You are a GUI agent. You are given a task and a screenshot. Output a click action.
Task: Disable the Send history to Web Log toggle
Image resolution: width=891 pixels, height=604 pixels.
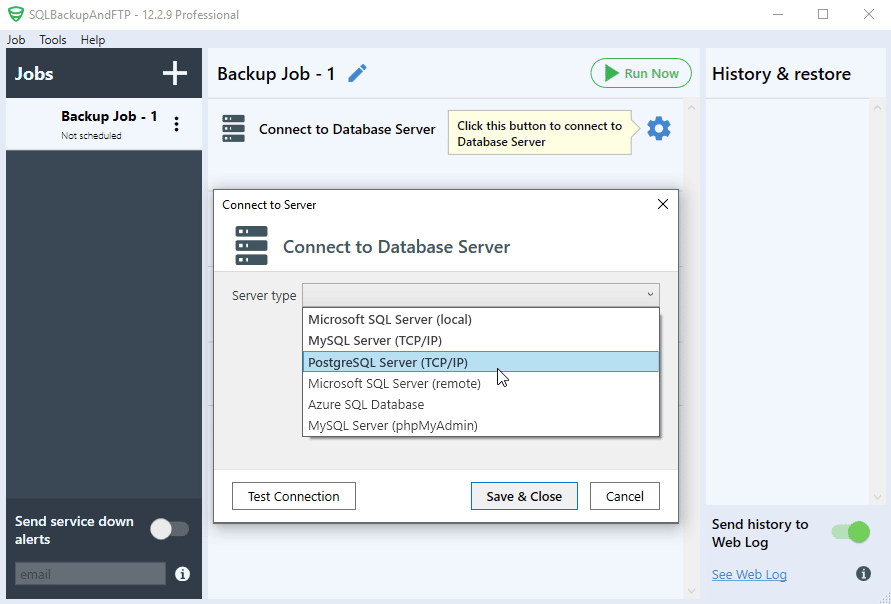pyautogui.click(x=849, y=533)
